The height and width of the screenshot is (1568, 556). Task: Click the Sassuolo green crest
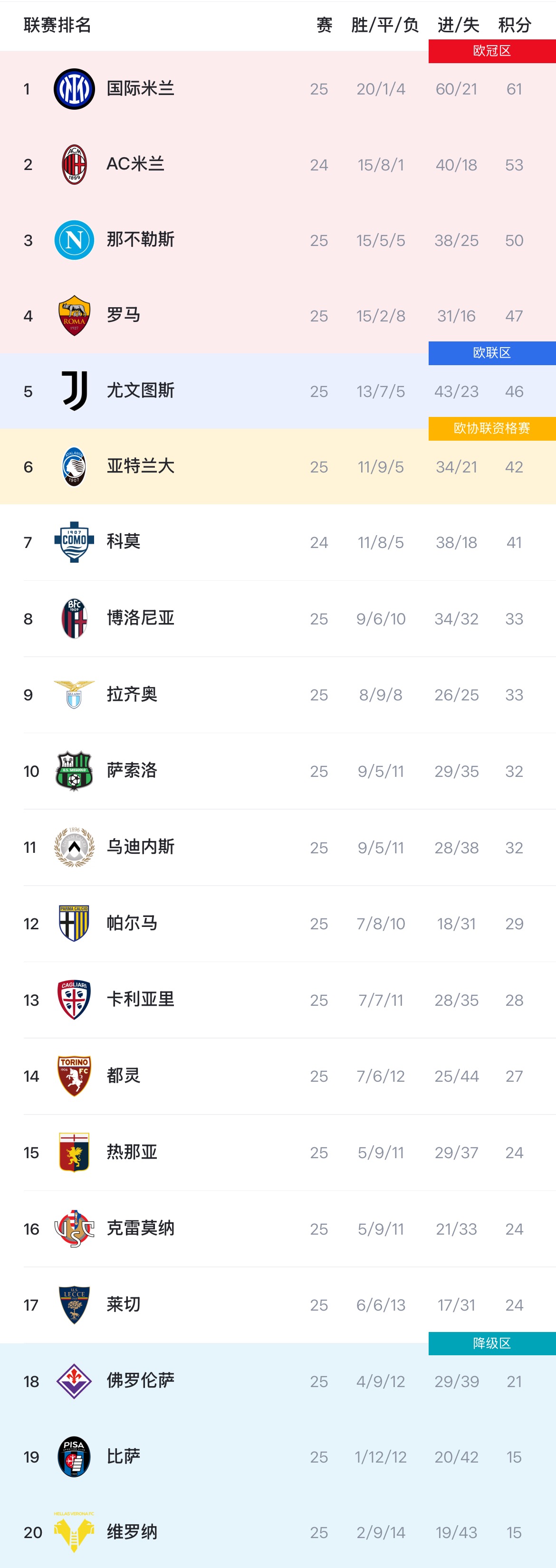click(74, 771)
